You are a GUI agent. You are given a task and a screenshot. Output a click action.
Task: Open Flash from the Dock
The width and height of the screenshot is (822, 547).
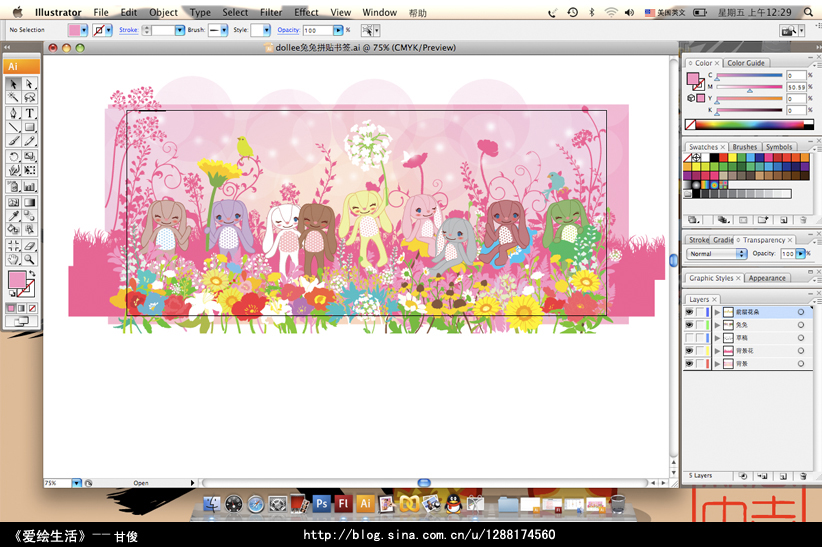343,504
